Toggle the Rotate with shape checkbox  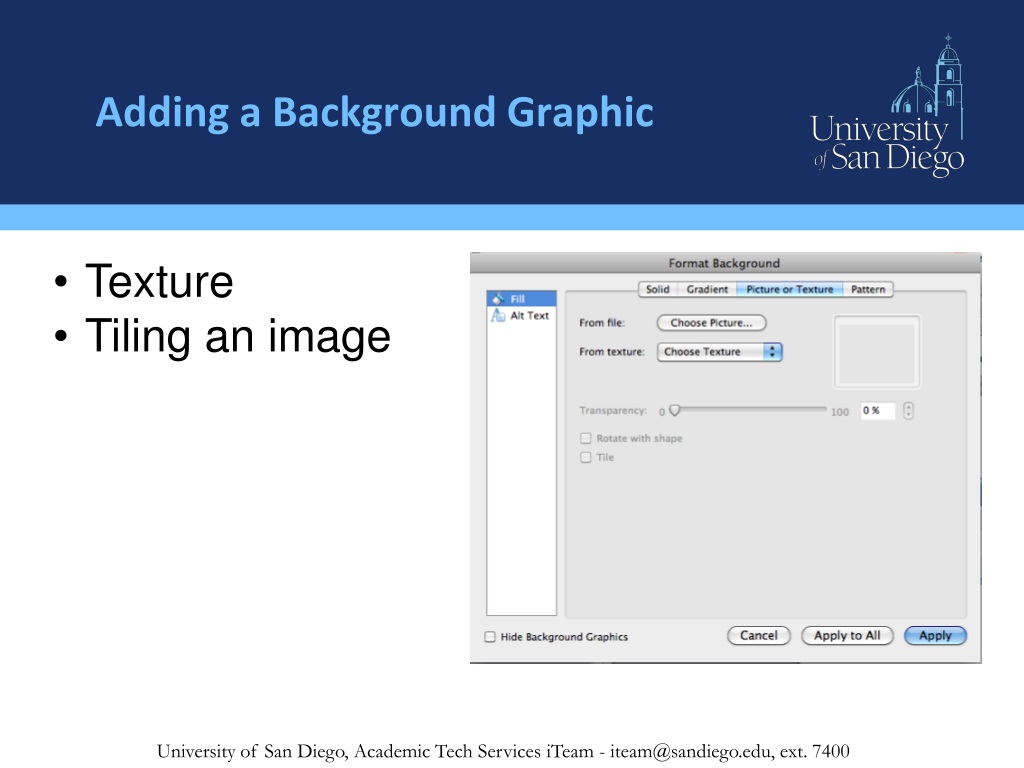point(586,439)
